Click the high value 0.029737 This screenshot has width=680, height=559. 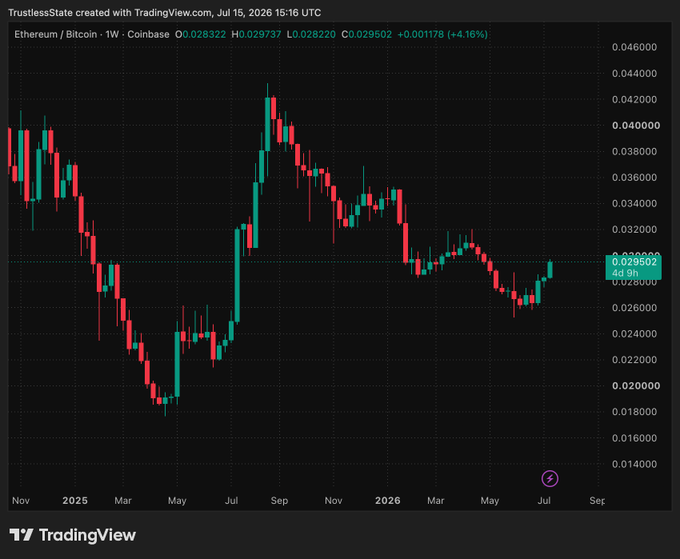[x=260, y=34]
